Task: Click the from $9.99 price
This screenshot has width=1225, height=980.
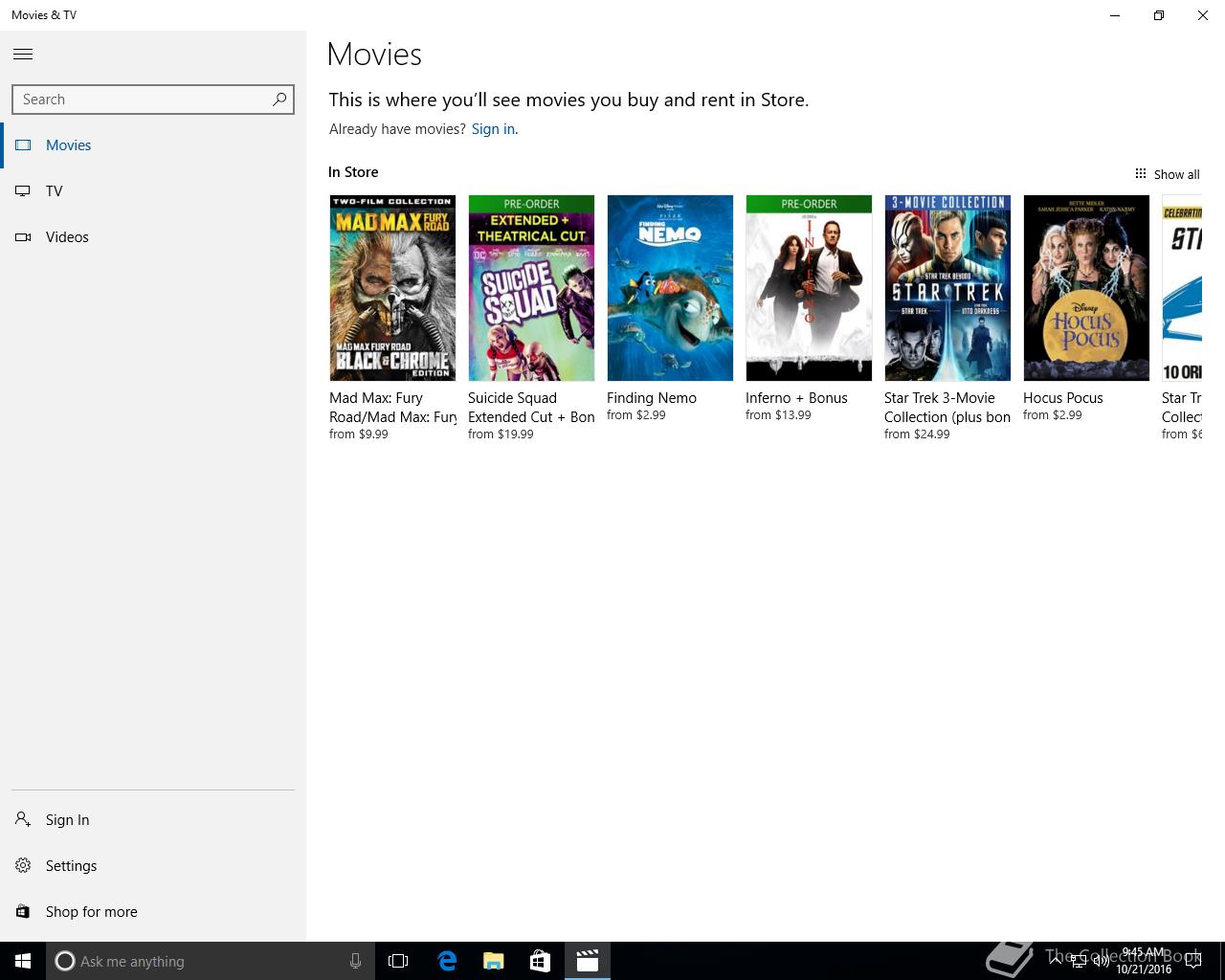Action: click(359, 434)
